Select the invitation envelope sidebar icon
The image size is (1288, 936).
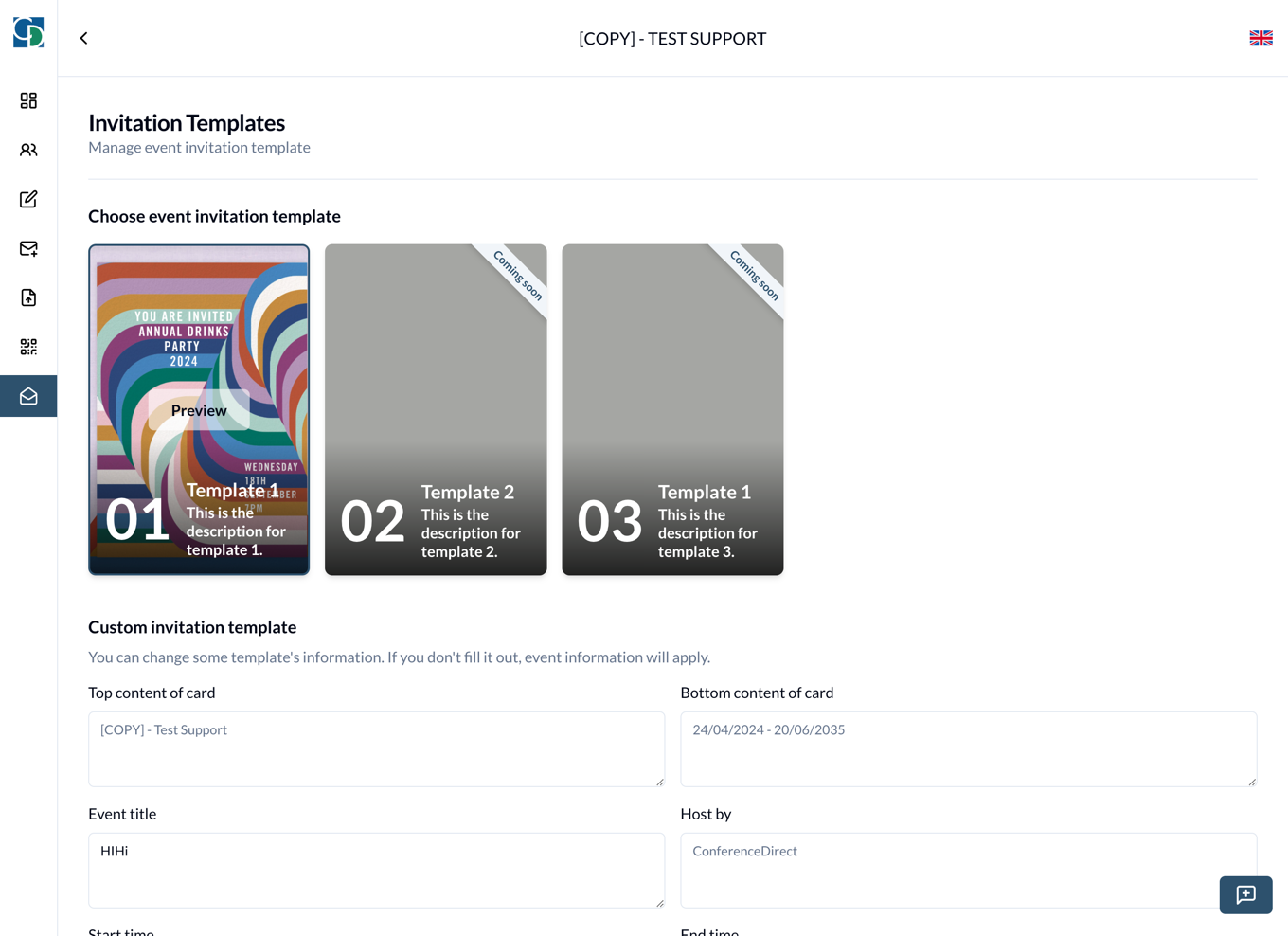point(28,396)
